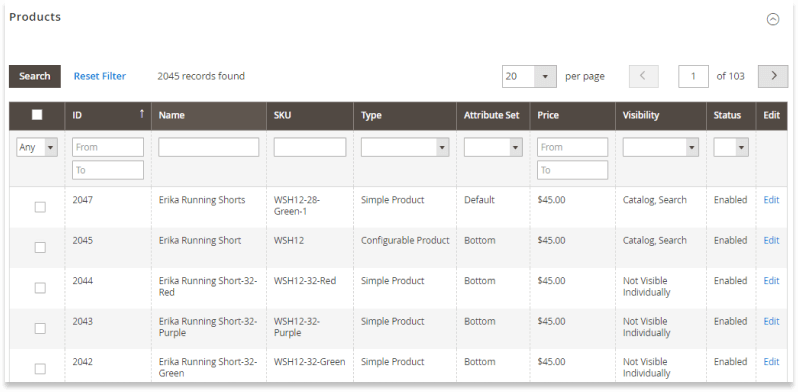Image resolution: width=798 pixels, height=392 pixels.
Task: Select checkbox for product ID 2044
Action: (x=40, y=288)
